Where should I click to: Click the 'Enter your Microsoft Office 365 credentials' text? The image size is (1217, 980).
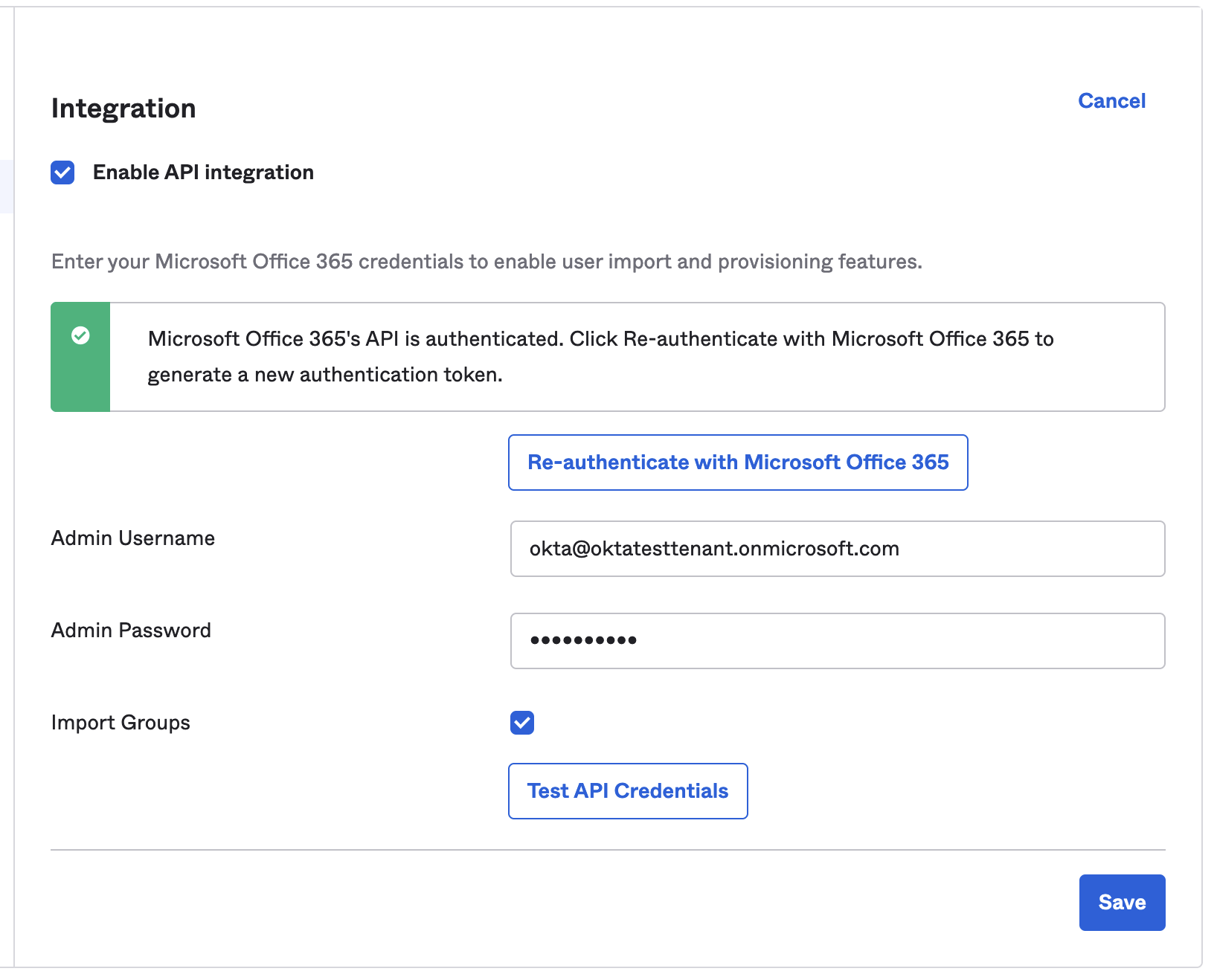(487, 262)
